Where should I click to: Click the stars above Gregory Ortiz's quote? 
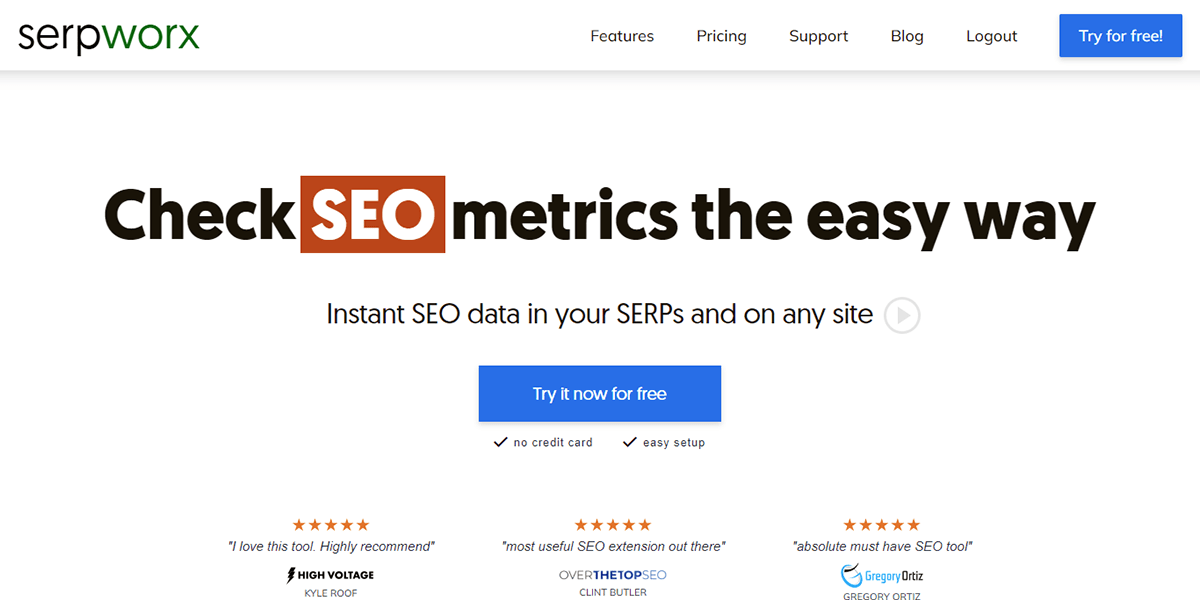click(881, 523)
